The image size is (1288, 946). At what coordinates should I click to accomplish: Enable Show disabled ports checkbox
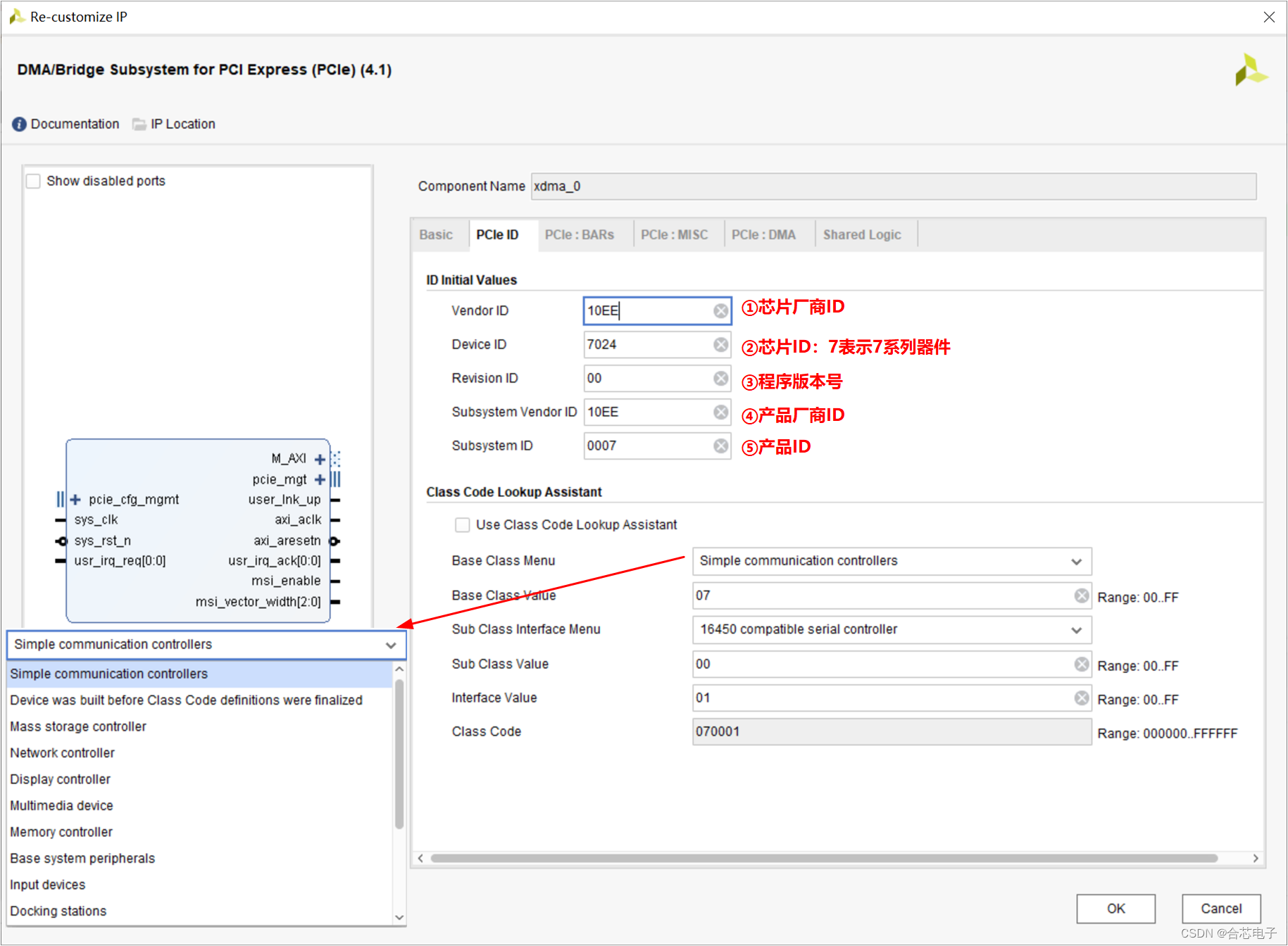point(33,182)
